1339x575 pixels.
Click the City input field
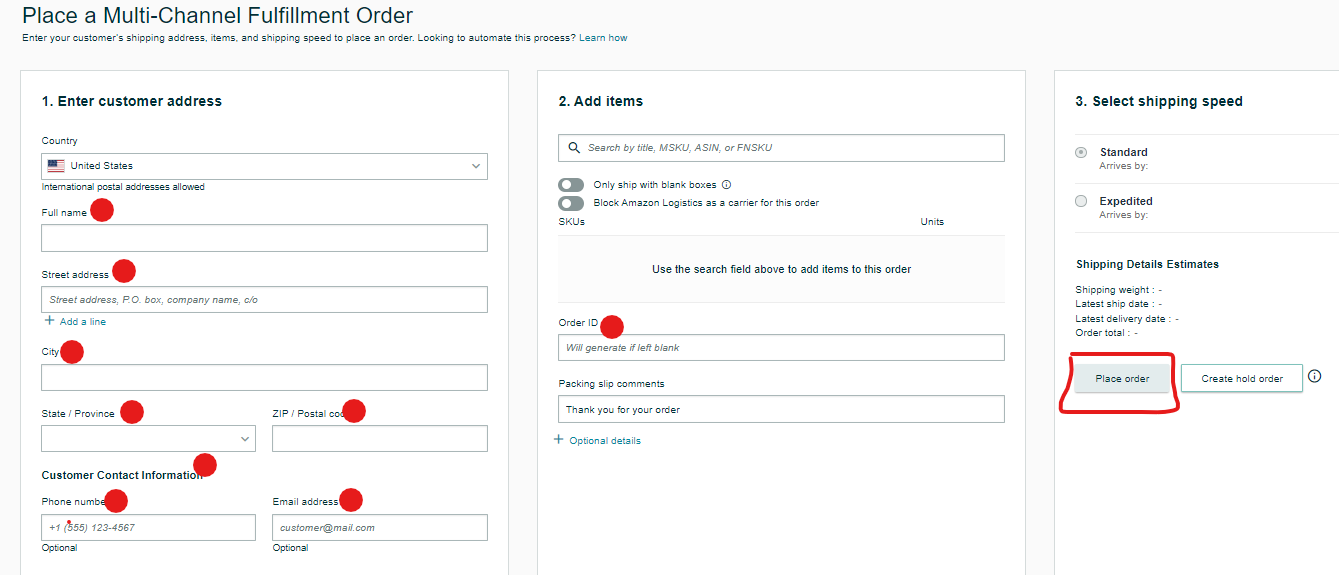264,378
